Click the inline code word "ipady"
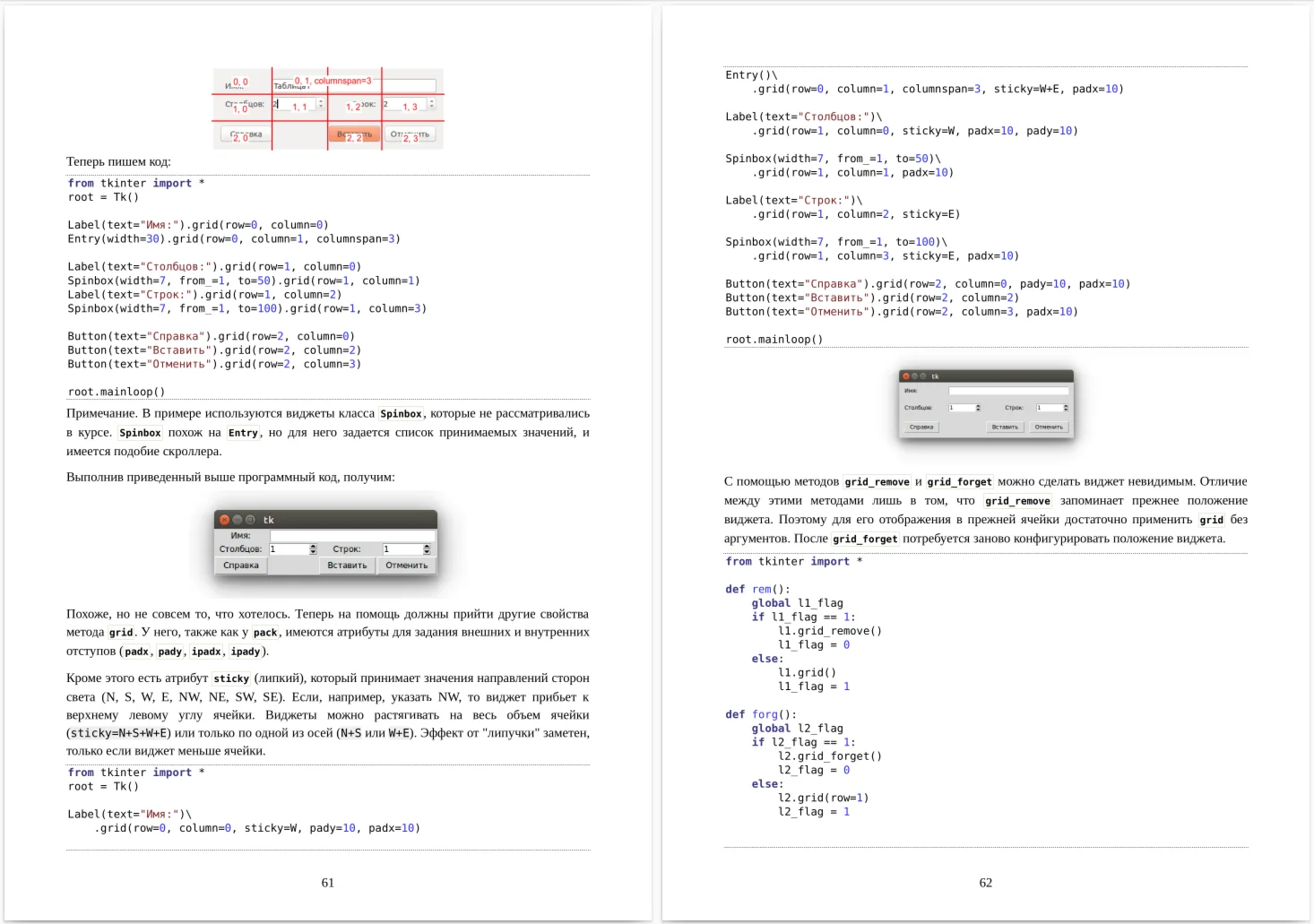This screenshot has width=1314, height=924. coord(246,652)
